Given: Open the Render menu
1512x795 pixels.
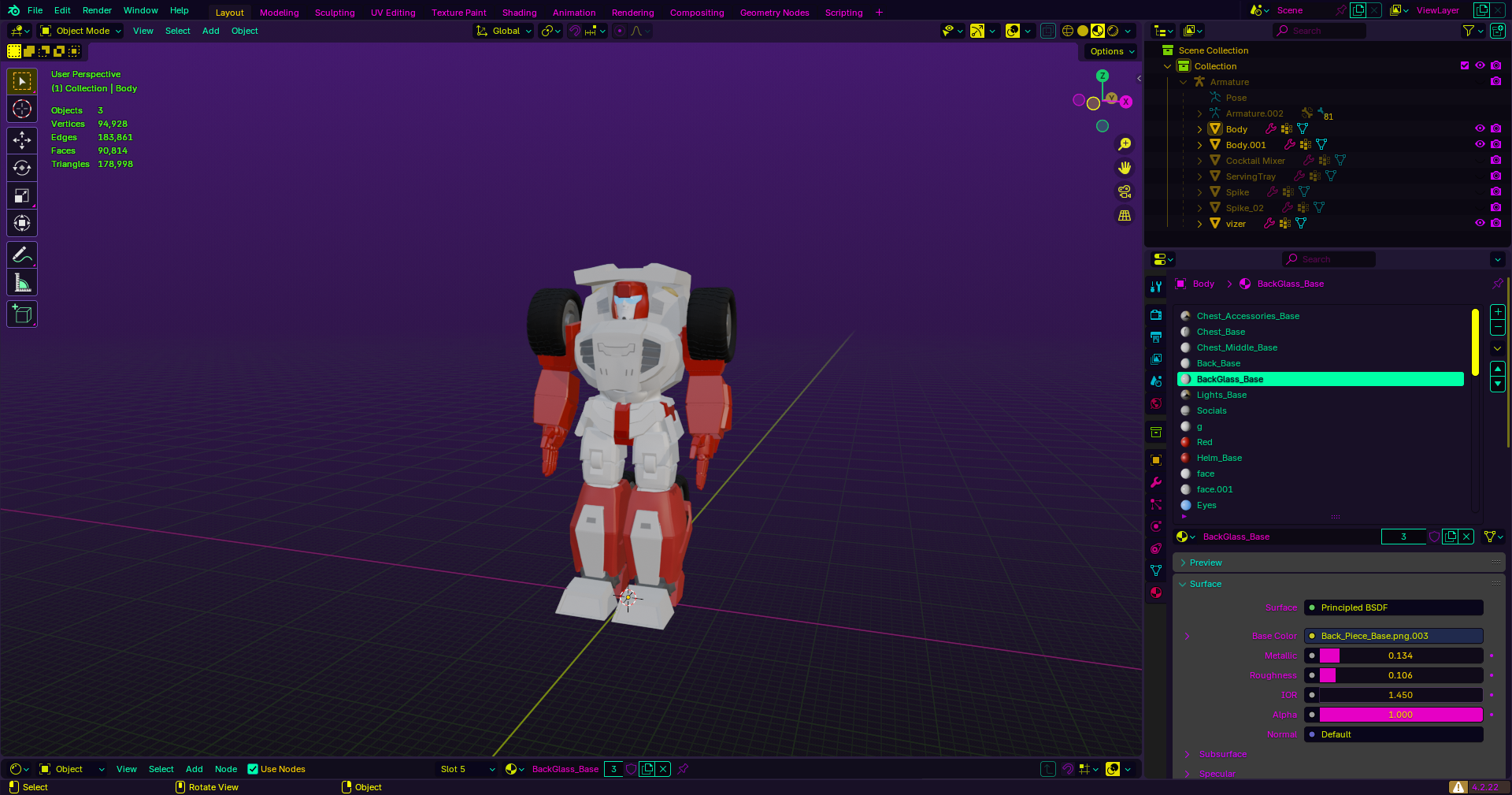Looking at the screenshot, I should click(97, 10).
